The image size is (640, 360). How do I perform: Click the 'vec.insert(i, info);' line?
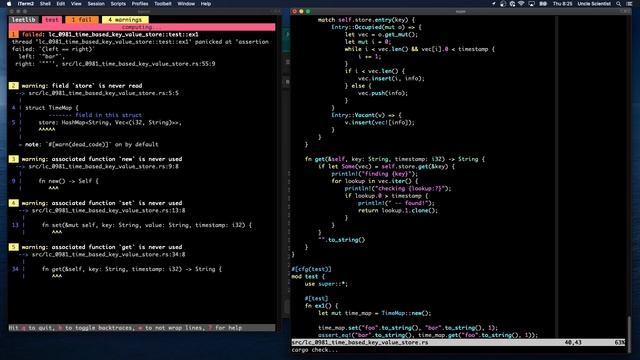[x=391, y=78]
